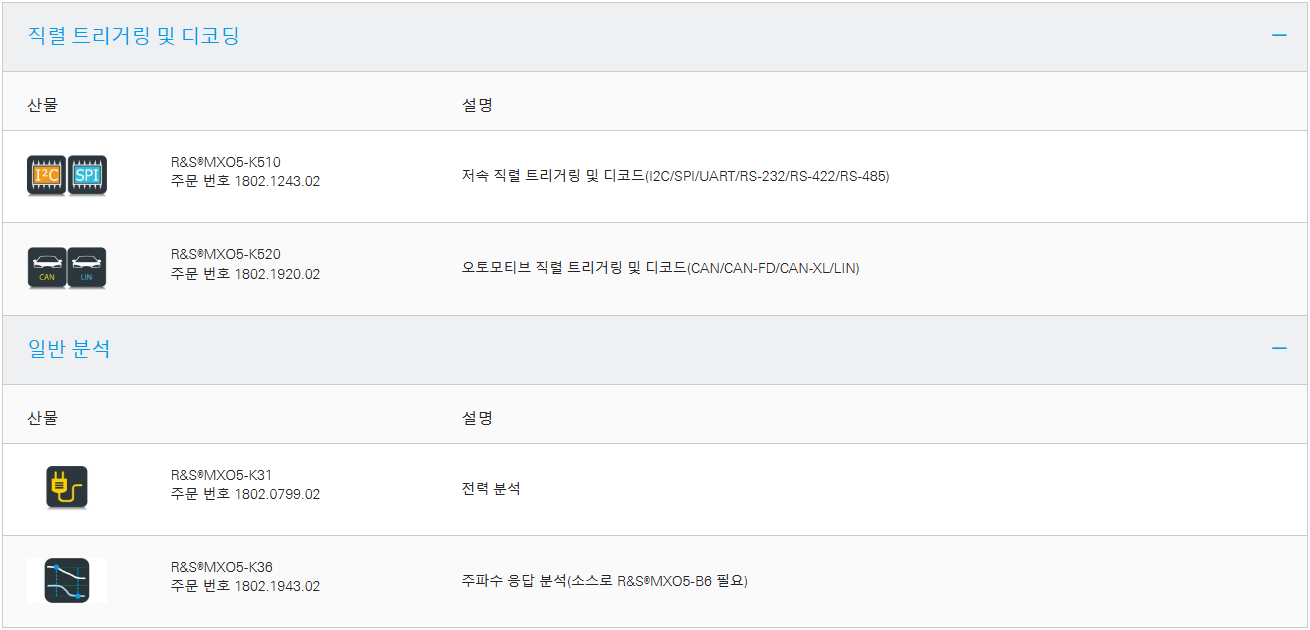Click the I2C chip icon

(x=46, y=176)
